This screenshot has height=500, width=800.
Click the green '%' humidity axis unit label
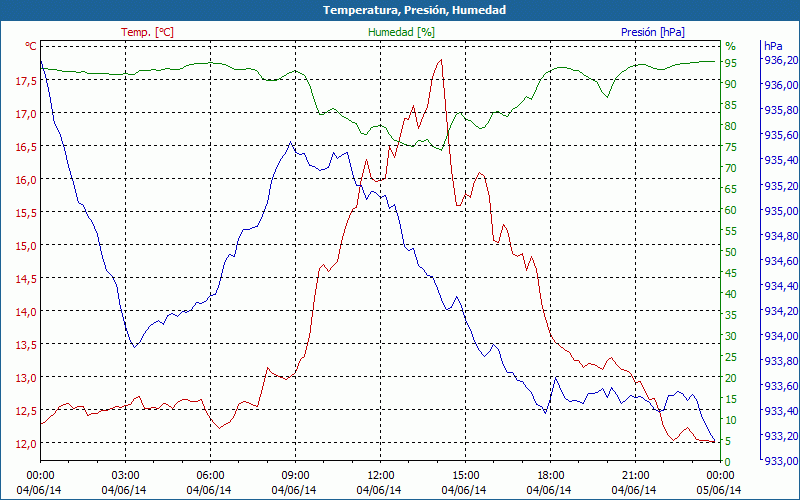point(731,46)
